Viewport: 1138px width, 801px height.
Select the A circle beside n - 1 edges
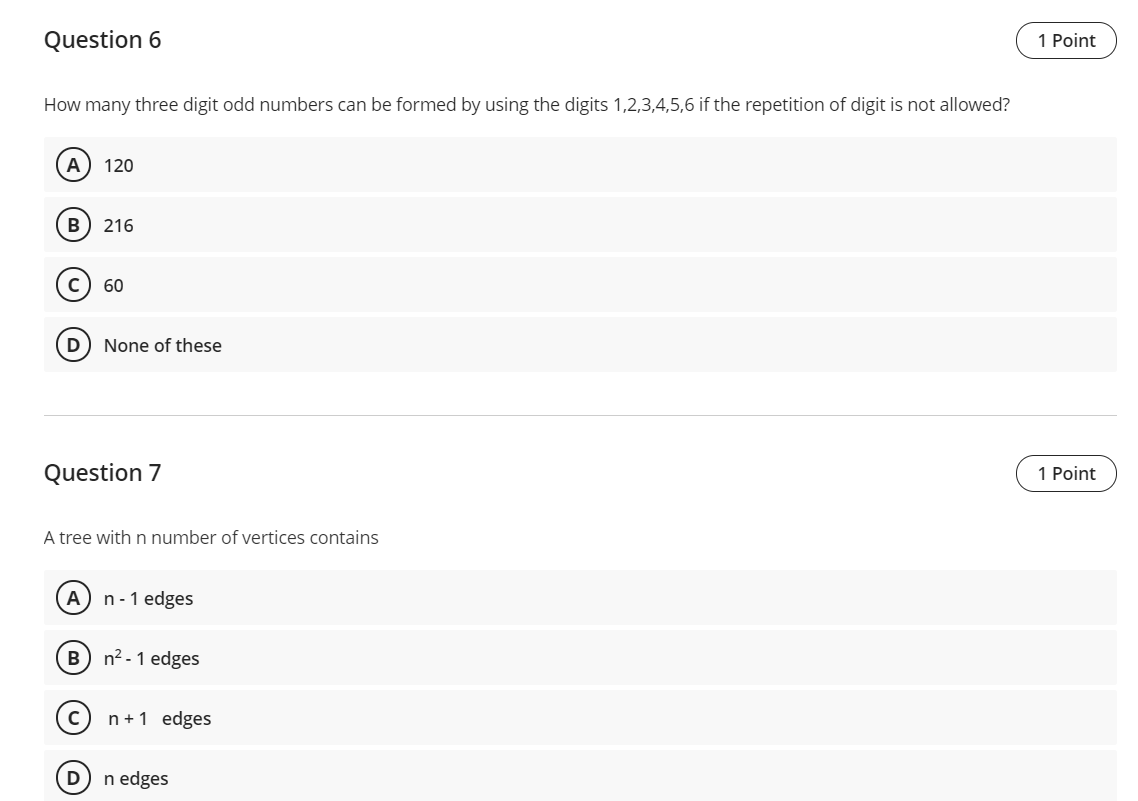coord(72,598)
